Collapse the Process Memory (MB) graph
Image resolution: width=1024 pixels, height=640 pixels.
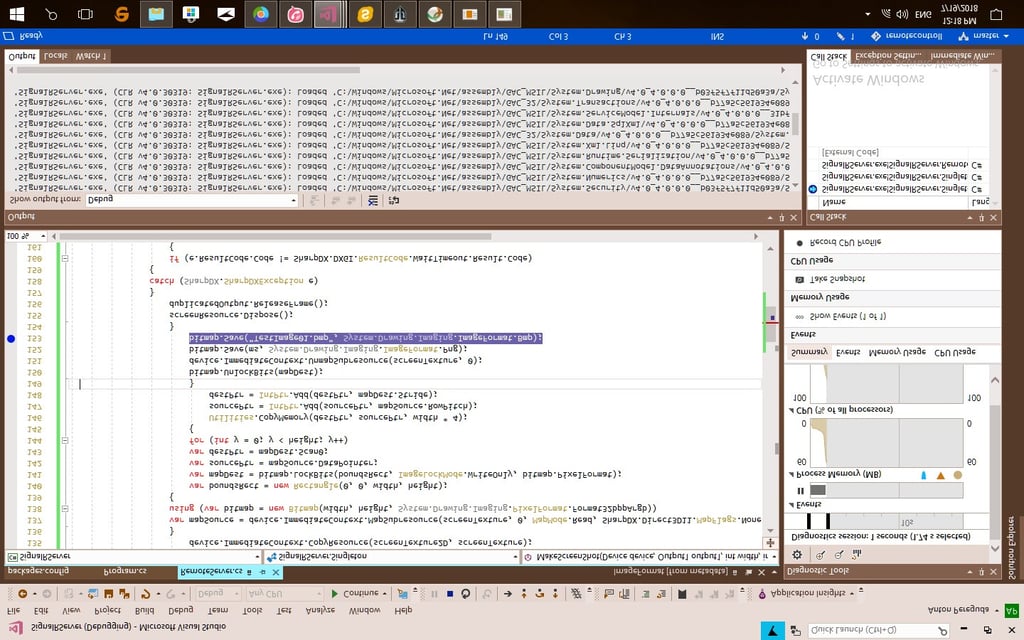point(792,474)
